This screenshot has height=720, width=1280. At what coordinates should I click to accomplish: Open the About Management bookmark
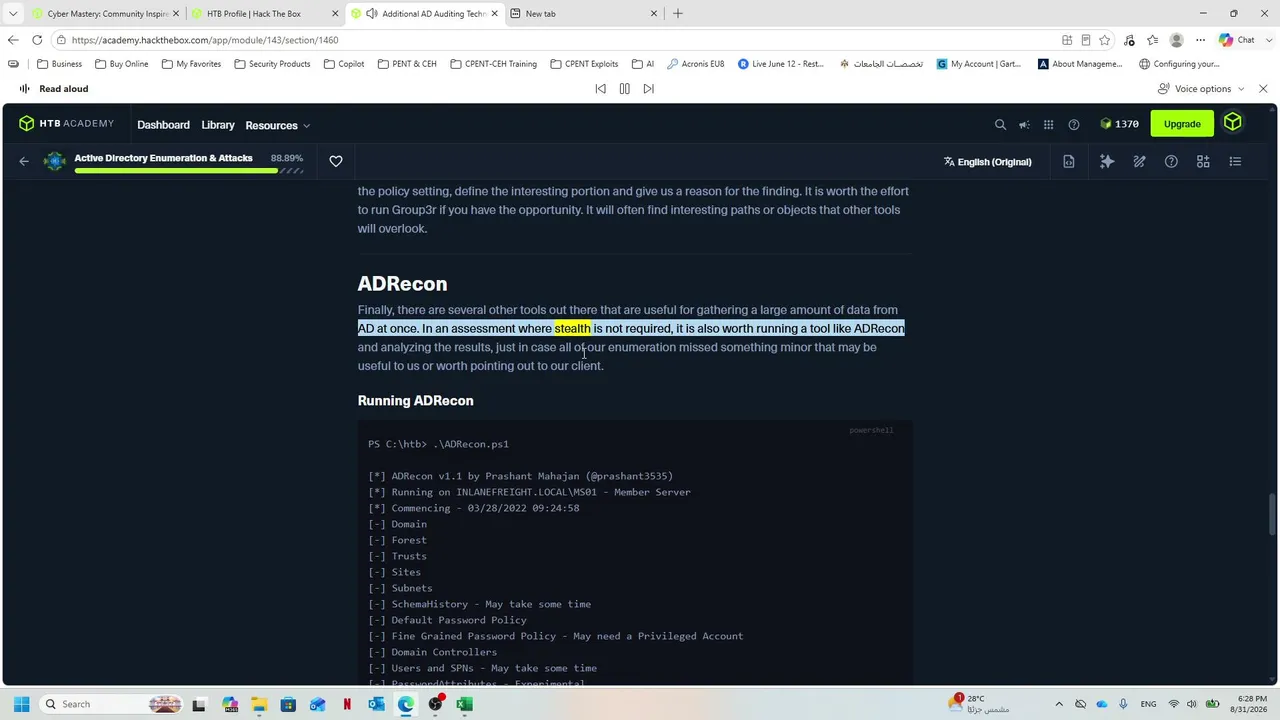coord(1080,64)
